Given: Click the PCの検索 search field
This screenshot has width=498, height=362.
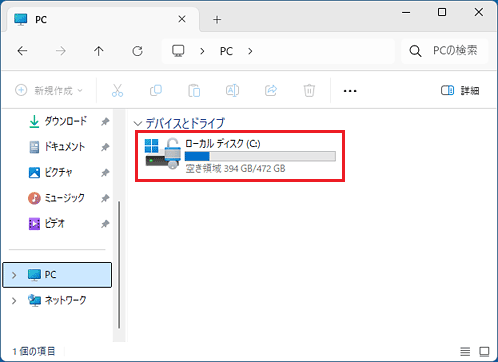Looking at the screenshot, I should pos(445,51).
